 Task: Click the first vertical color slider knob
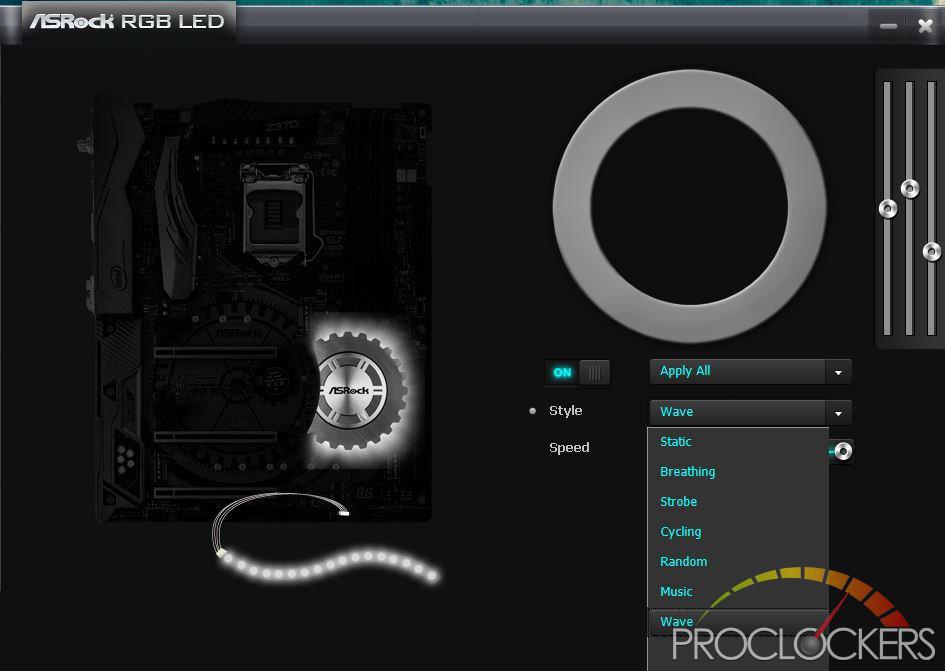888,209
